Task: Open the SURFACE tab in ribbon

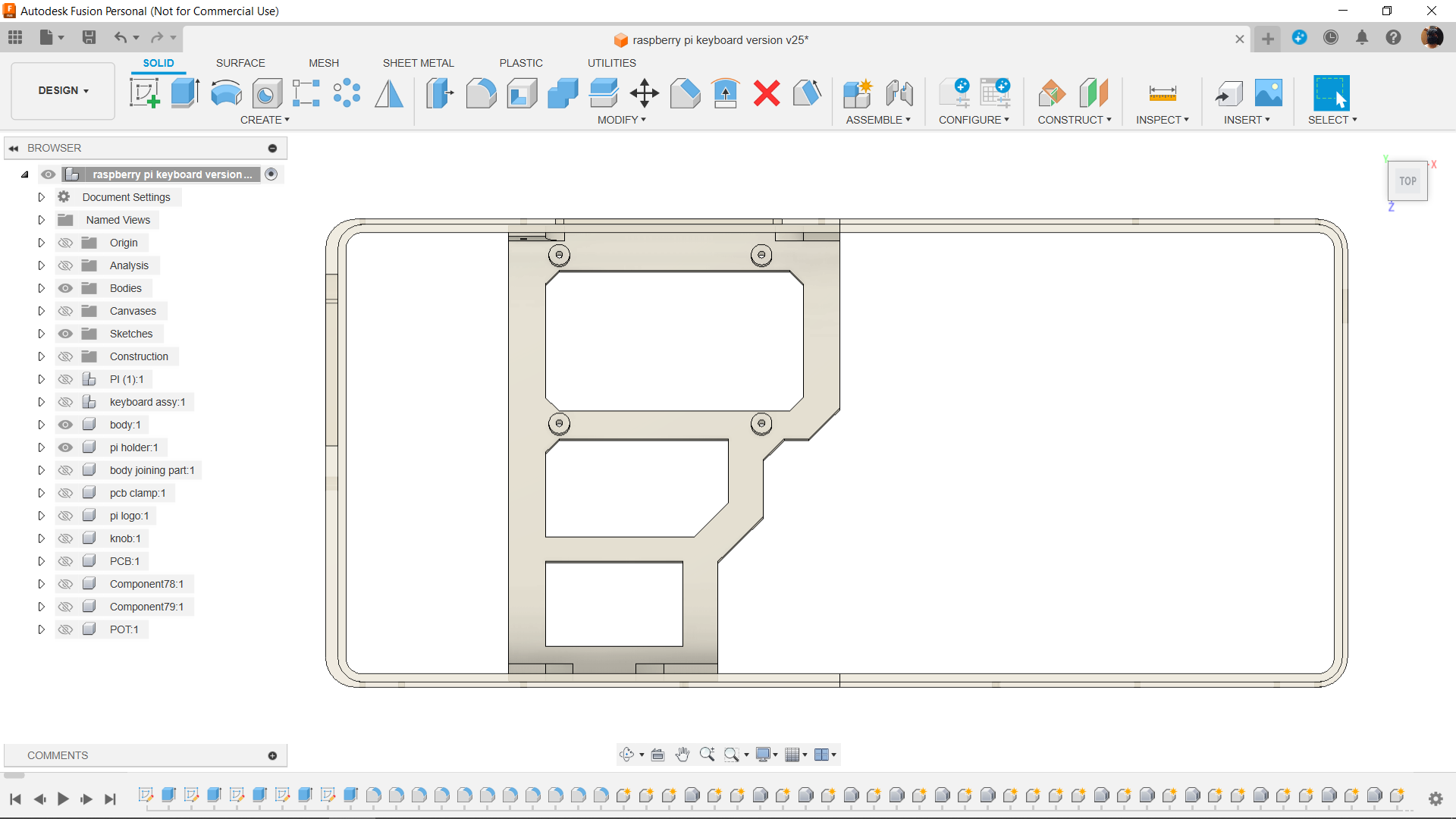Action: click(x=240, y=63)
